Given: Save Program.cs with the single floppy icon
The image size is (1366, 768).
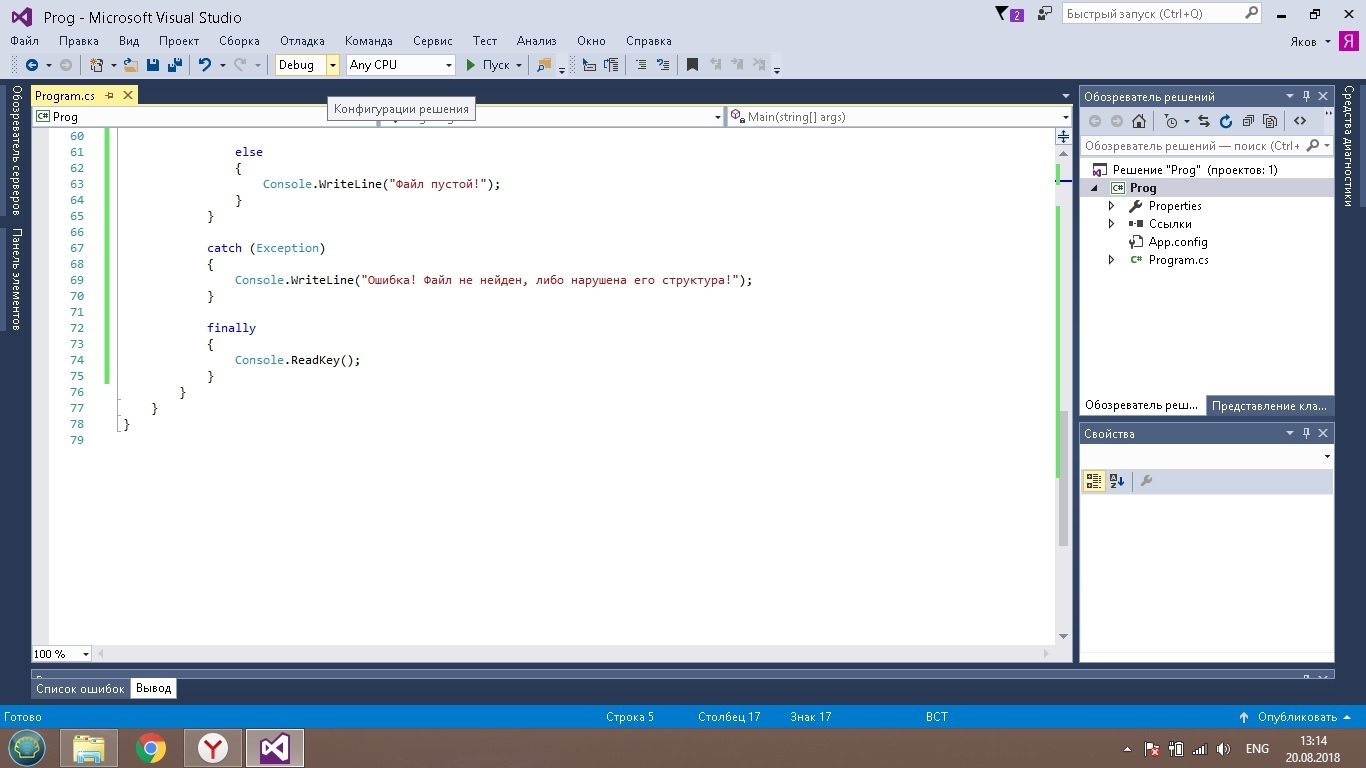Looking at the screenshot, I should 153,65.
